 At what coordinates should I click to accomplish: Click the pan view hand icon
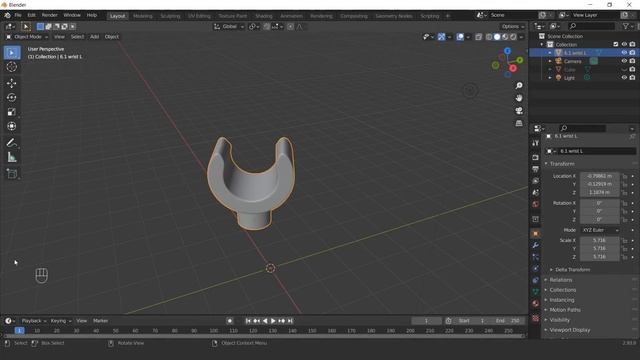click(x=519, y=98)
